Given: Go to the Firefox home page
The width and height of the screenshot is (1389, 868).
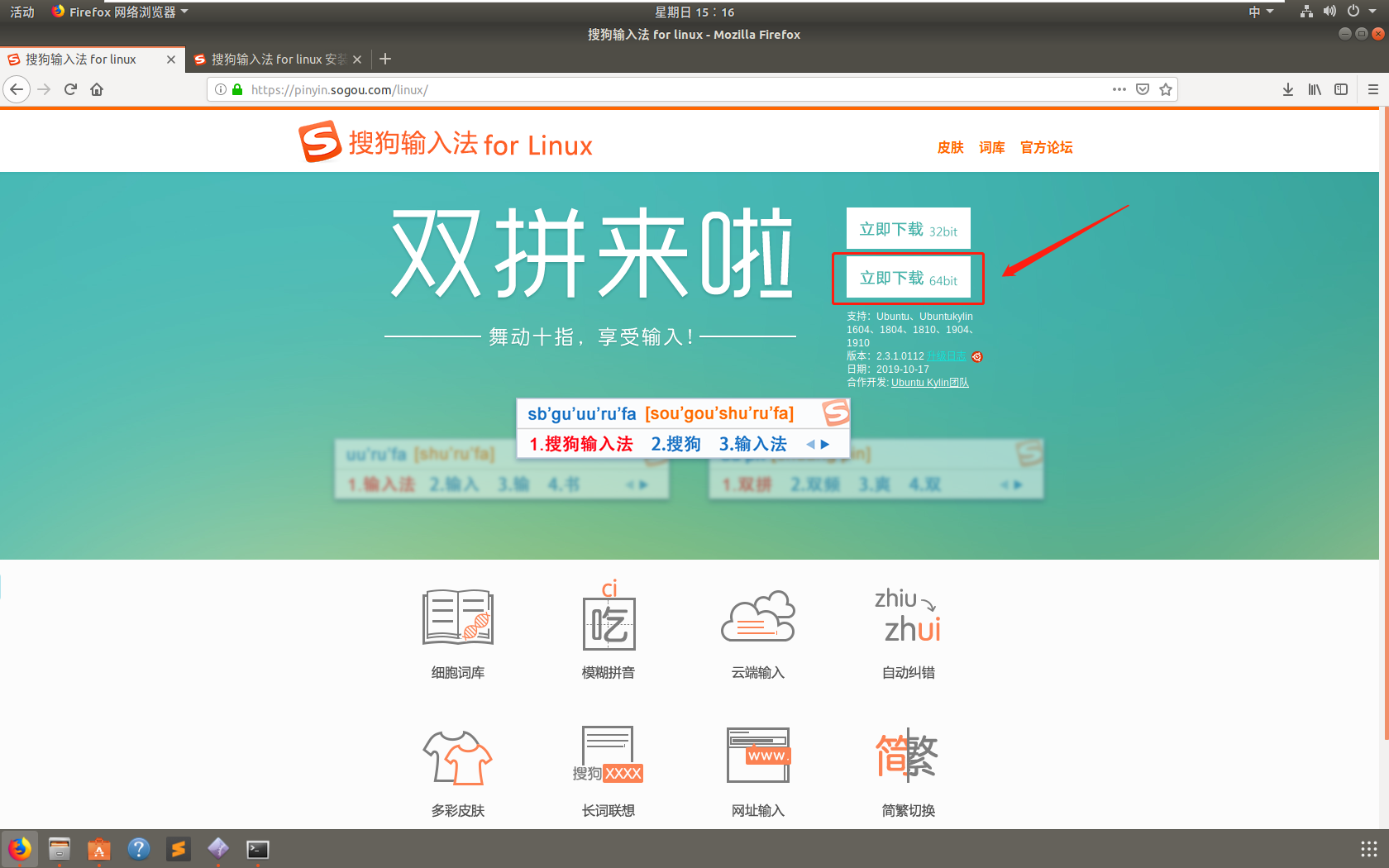Looking at the screenshot, I should 97,89.
